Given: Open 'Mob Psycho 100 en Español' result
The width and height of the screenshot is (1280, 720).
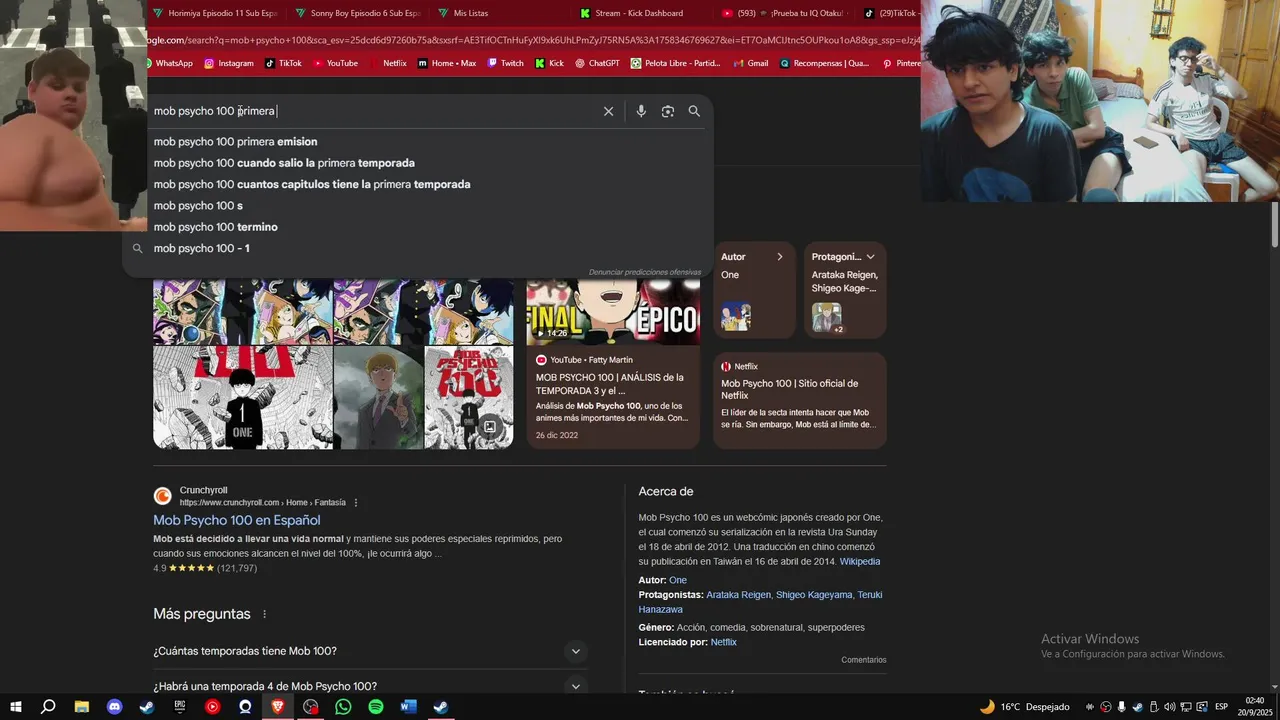Looking at the screenshot, I should [x=237, y=520].
